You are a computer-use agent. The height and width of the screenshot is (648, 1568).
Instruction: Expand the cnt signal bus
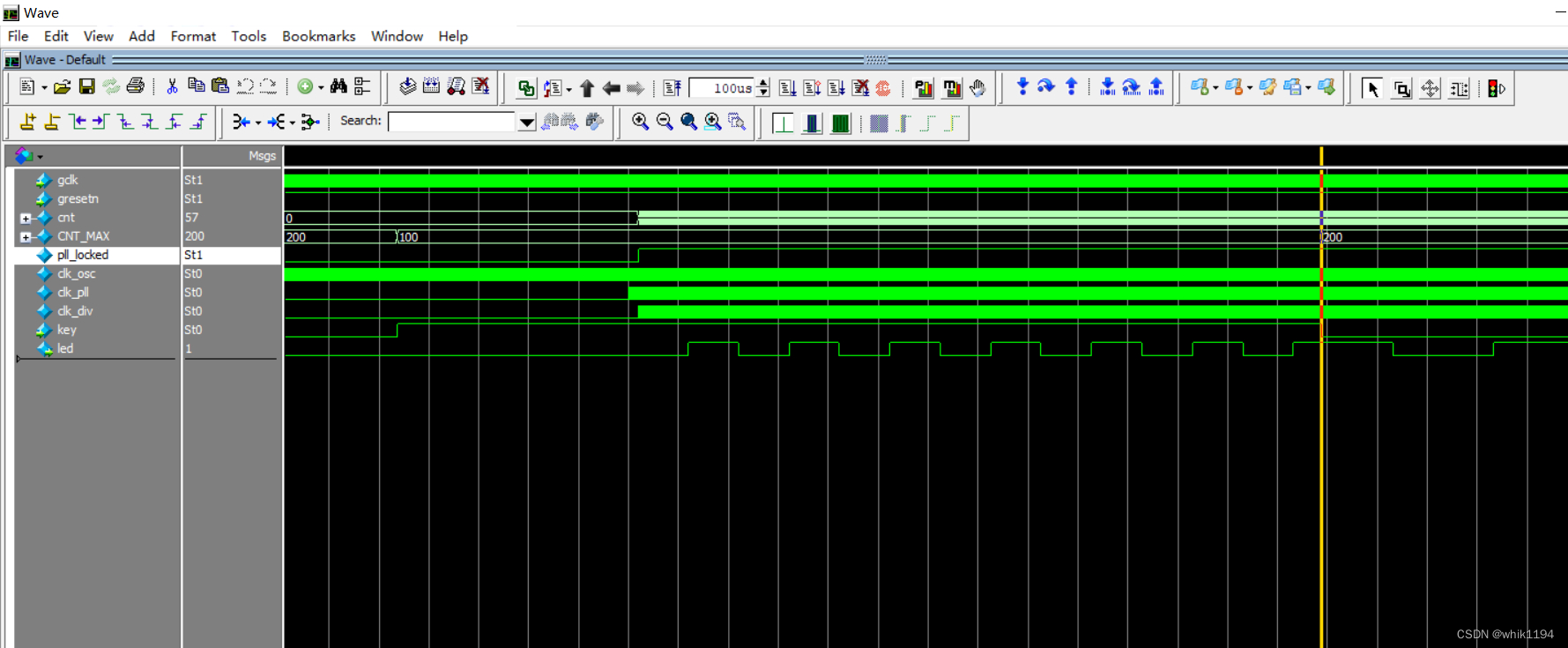(26, 218)
